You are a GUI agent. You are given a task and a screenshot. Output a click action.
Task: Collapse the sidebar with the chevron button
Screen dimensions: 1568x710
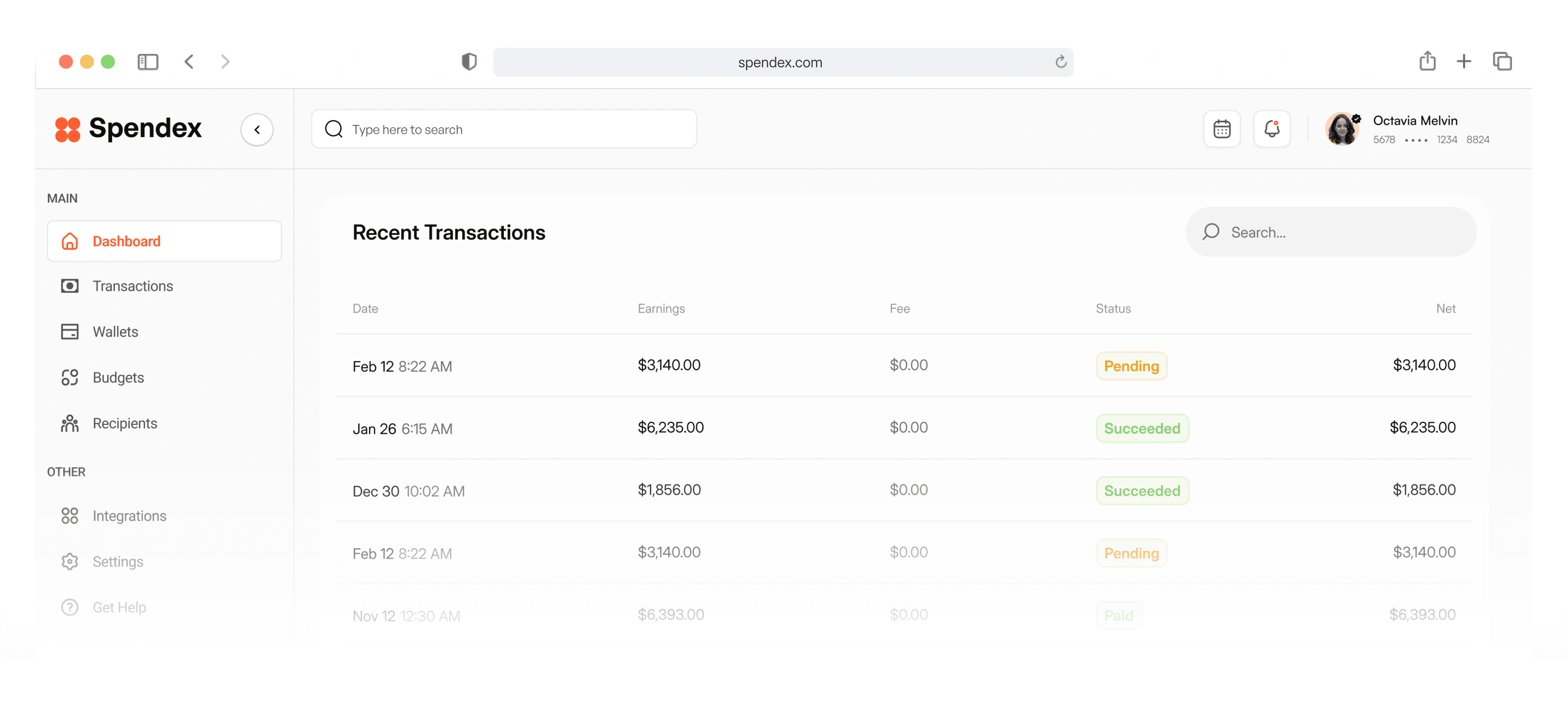click(257, 129)
